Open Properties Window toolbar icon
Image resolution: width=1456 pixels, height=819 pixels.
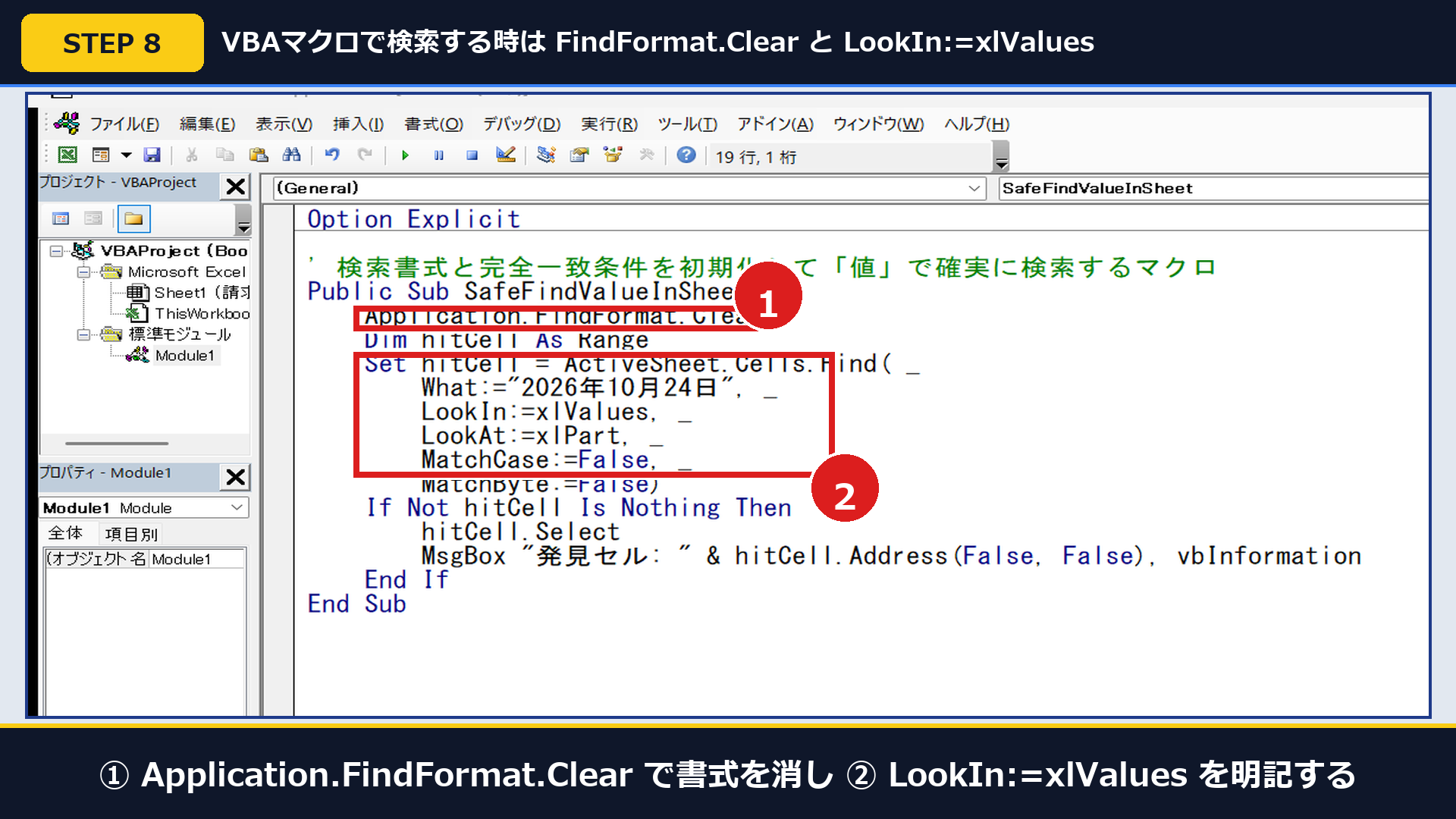tap(579, 155)
